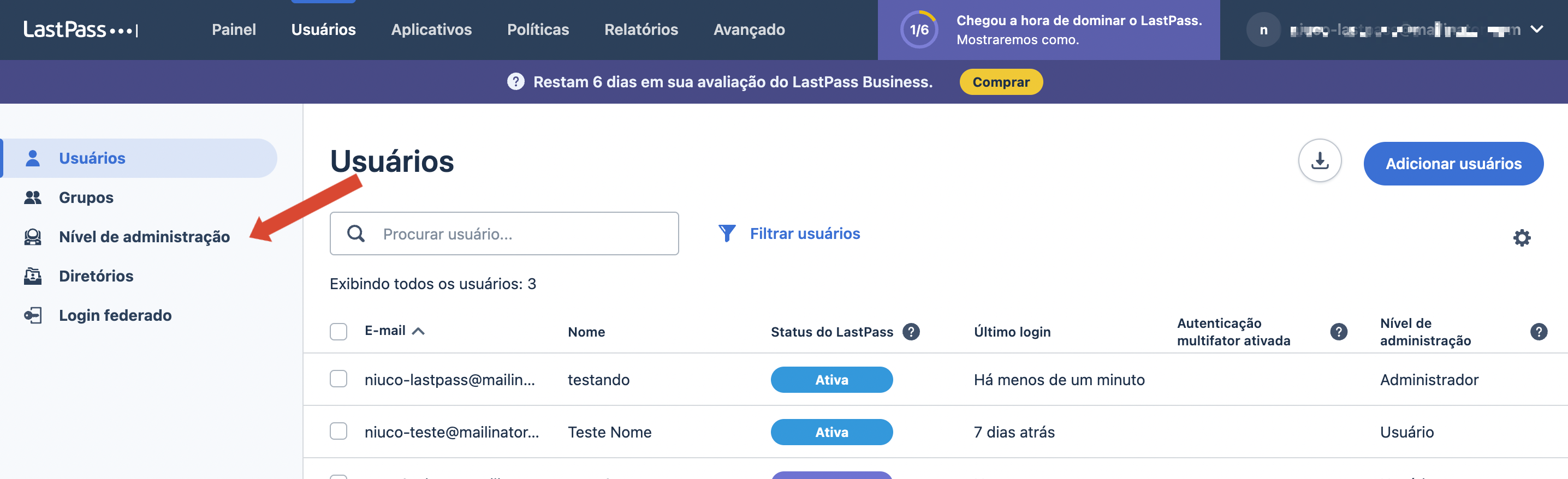Focus the Procurar usuário search field
Screen dimensions: 1568x479
(x=504, y=233)
